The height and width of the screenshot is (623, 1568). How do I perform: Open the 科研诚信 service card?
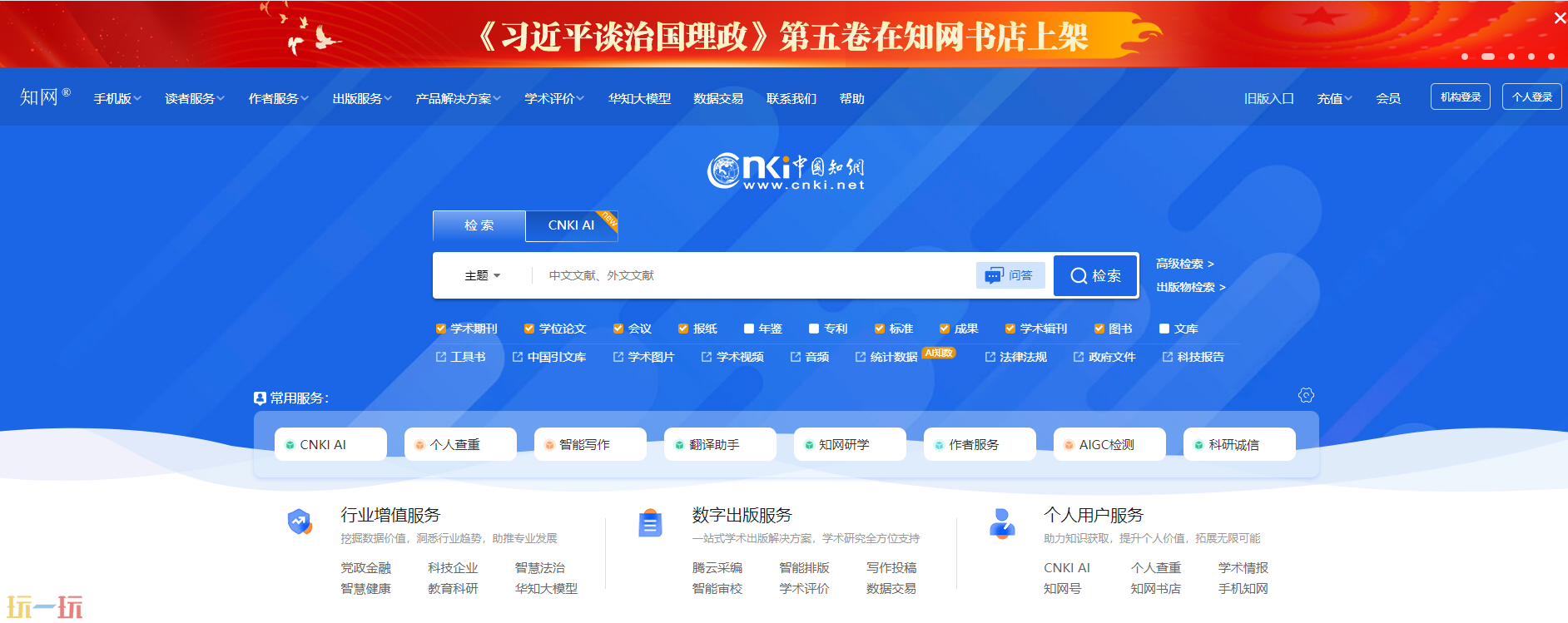[1239, 444]
